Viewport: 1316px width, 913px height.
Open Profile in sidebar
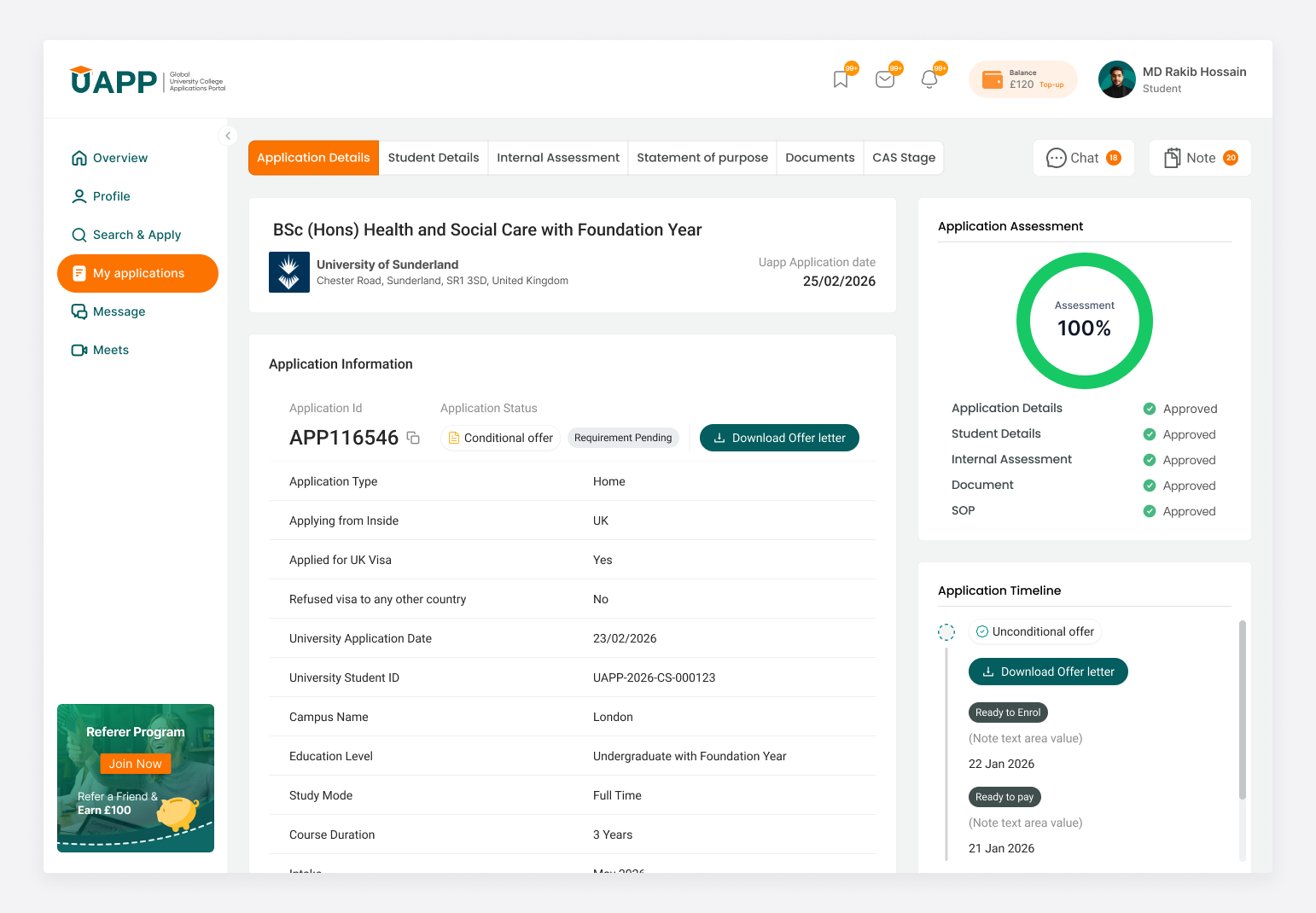click(101, 196)
